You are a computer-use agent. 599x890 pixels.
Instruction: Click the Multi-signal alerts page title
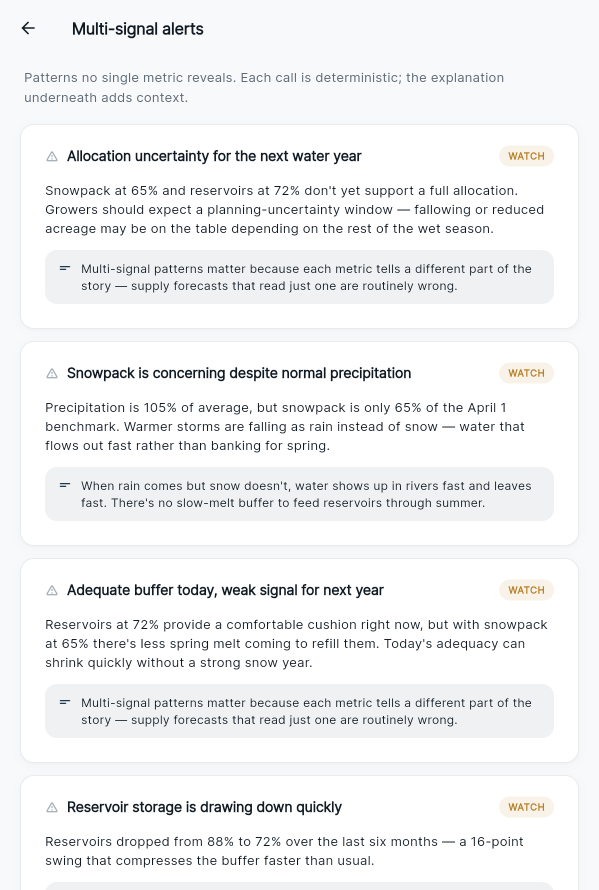pyautogui.click(x=137, y=29)
